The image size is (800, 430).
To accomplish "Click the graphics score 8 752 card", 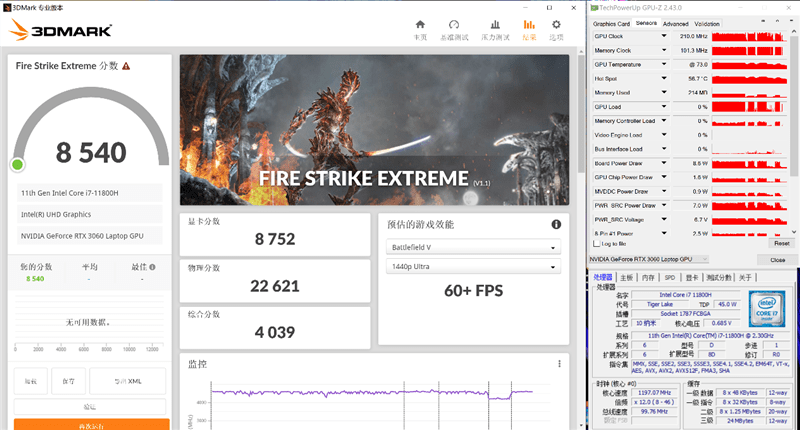I will coord(275,234).
